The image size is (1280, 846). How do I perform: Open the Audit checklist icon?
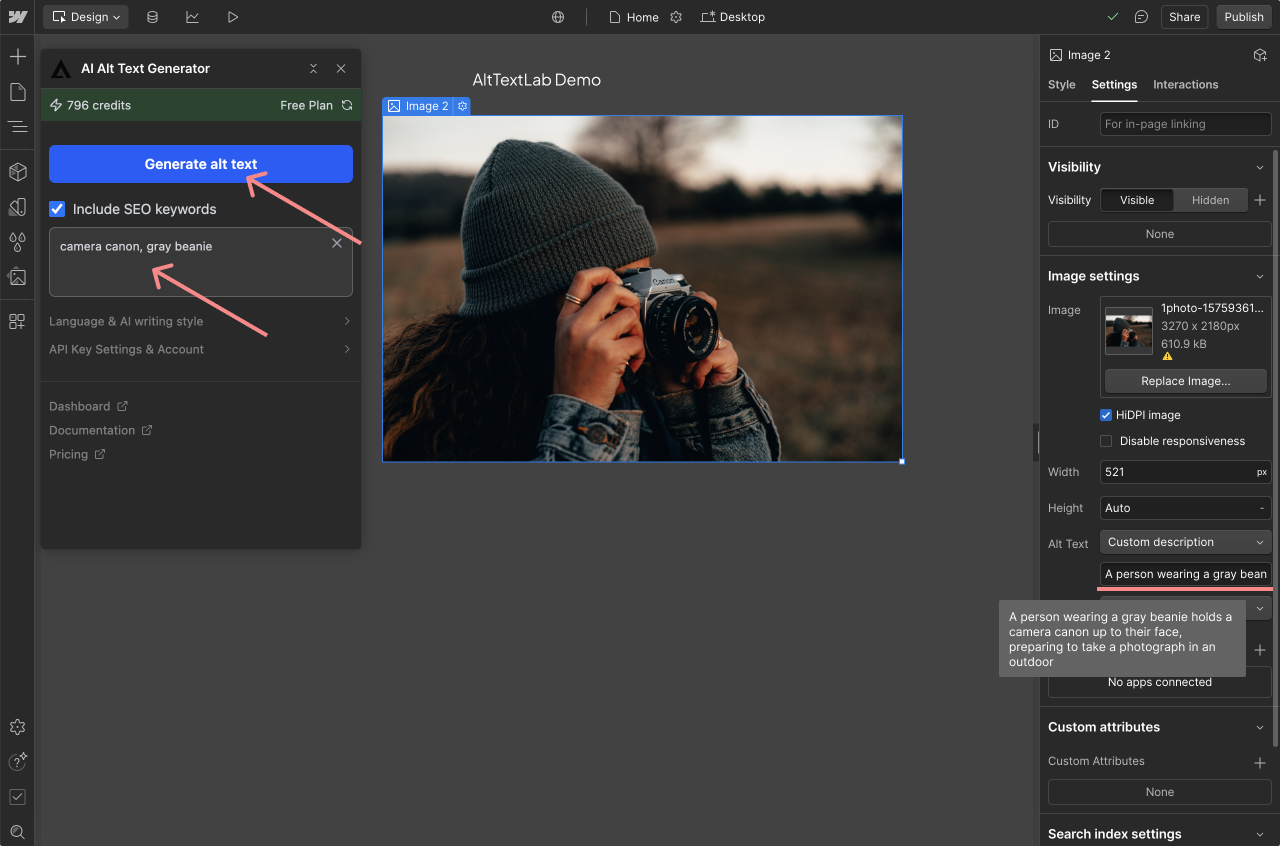point(17,797)
